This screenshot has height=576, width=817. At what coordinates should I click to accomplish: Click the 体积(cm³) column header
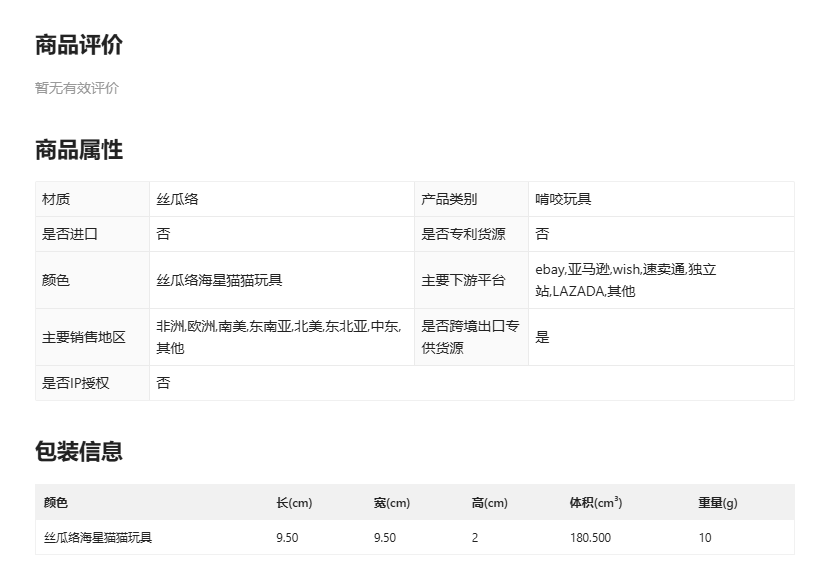point(596,503)
